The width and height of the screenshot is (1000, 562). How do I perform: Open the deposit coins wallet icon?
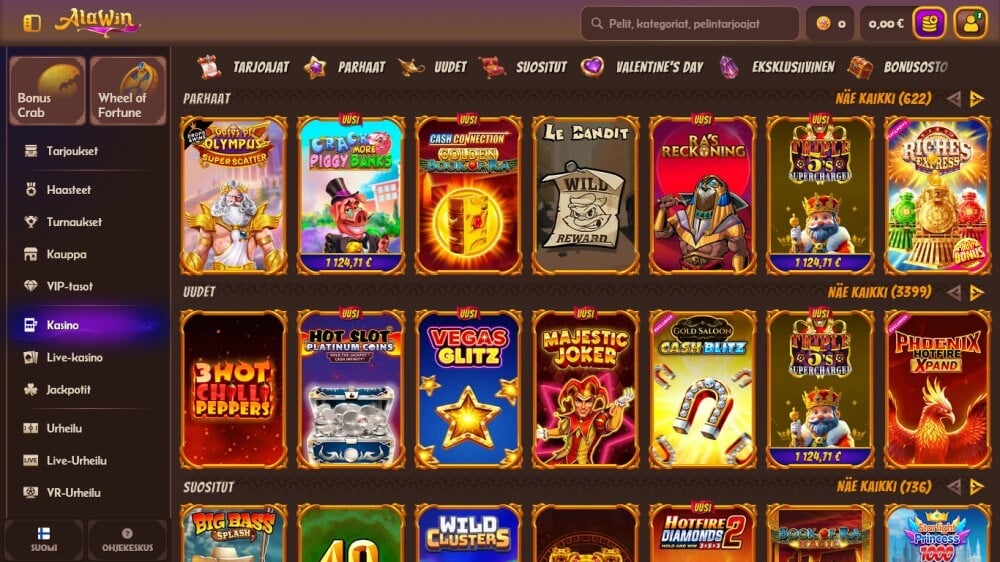coord(929,24)
